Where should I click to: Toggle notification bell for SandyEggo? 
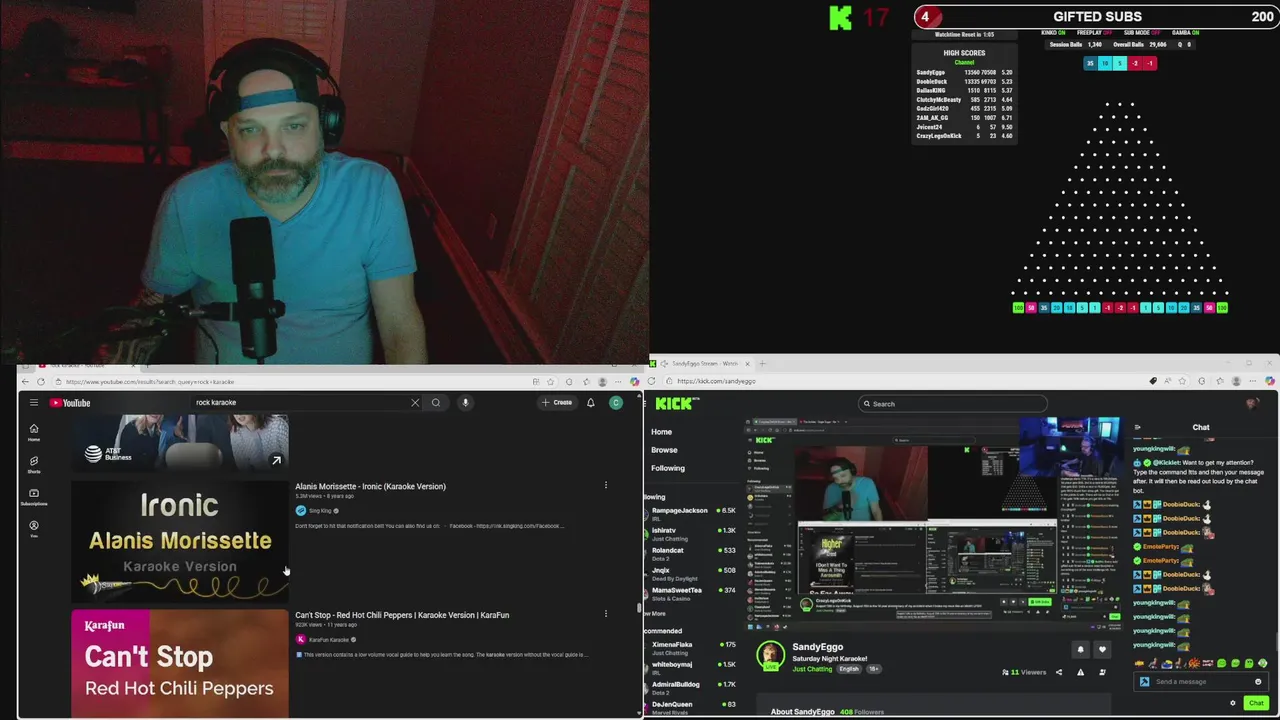[1080, 649]
